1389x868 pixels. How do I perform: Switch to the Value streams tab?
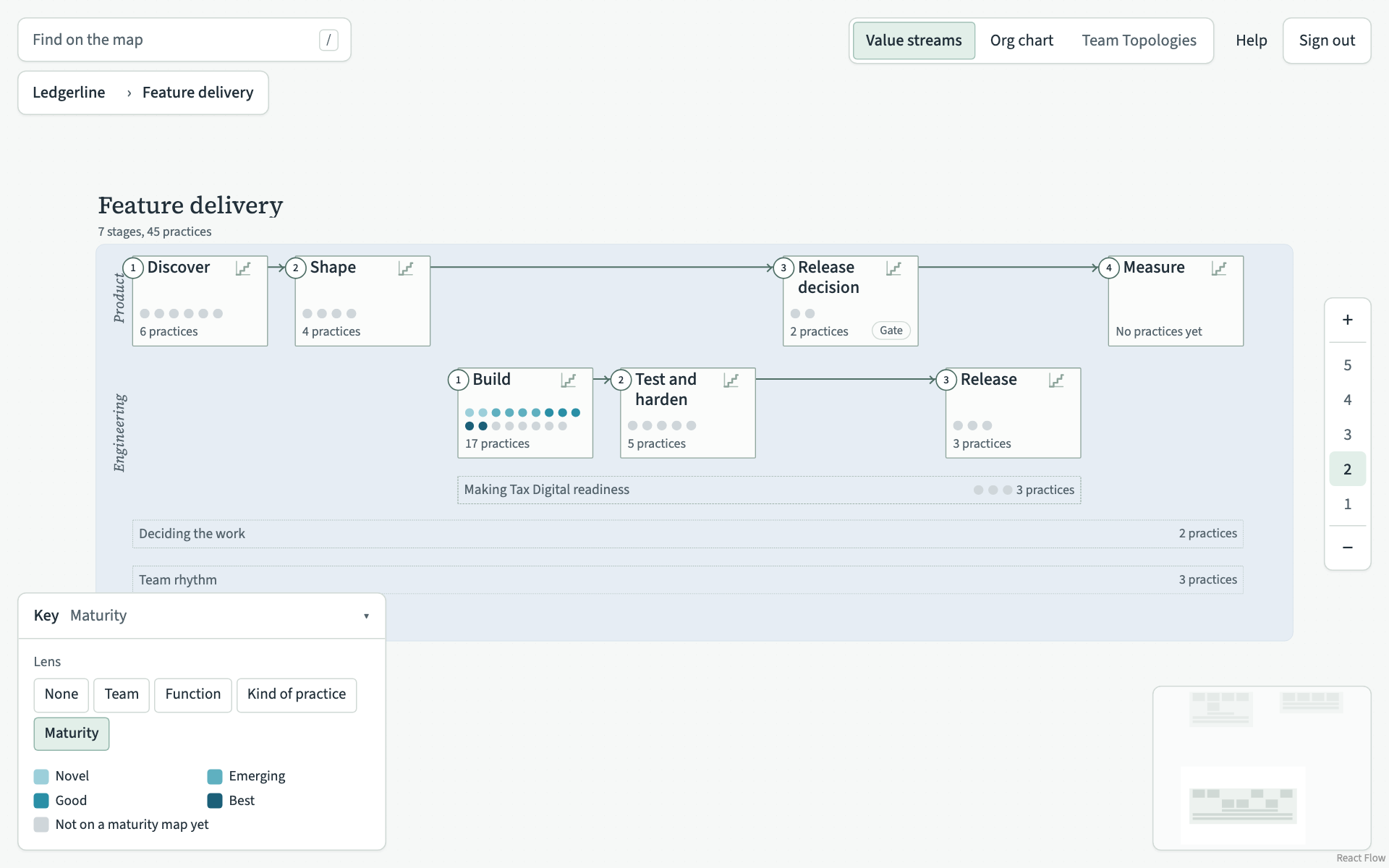tap(914, 41)
